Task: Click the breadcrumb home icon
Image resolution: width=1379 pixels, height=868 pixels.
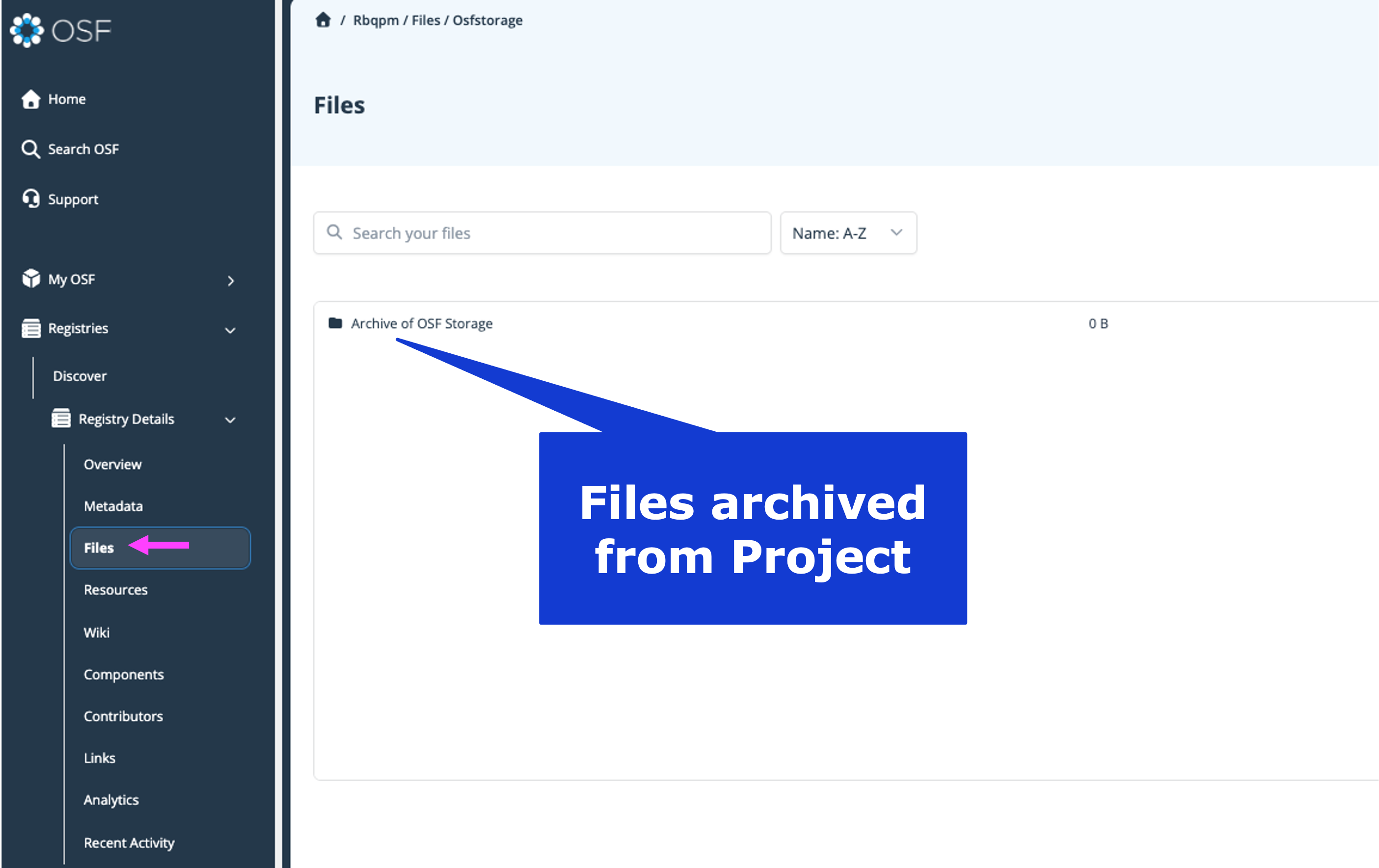Action: click(323, 20)
